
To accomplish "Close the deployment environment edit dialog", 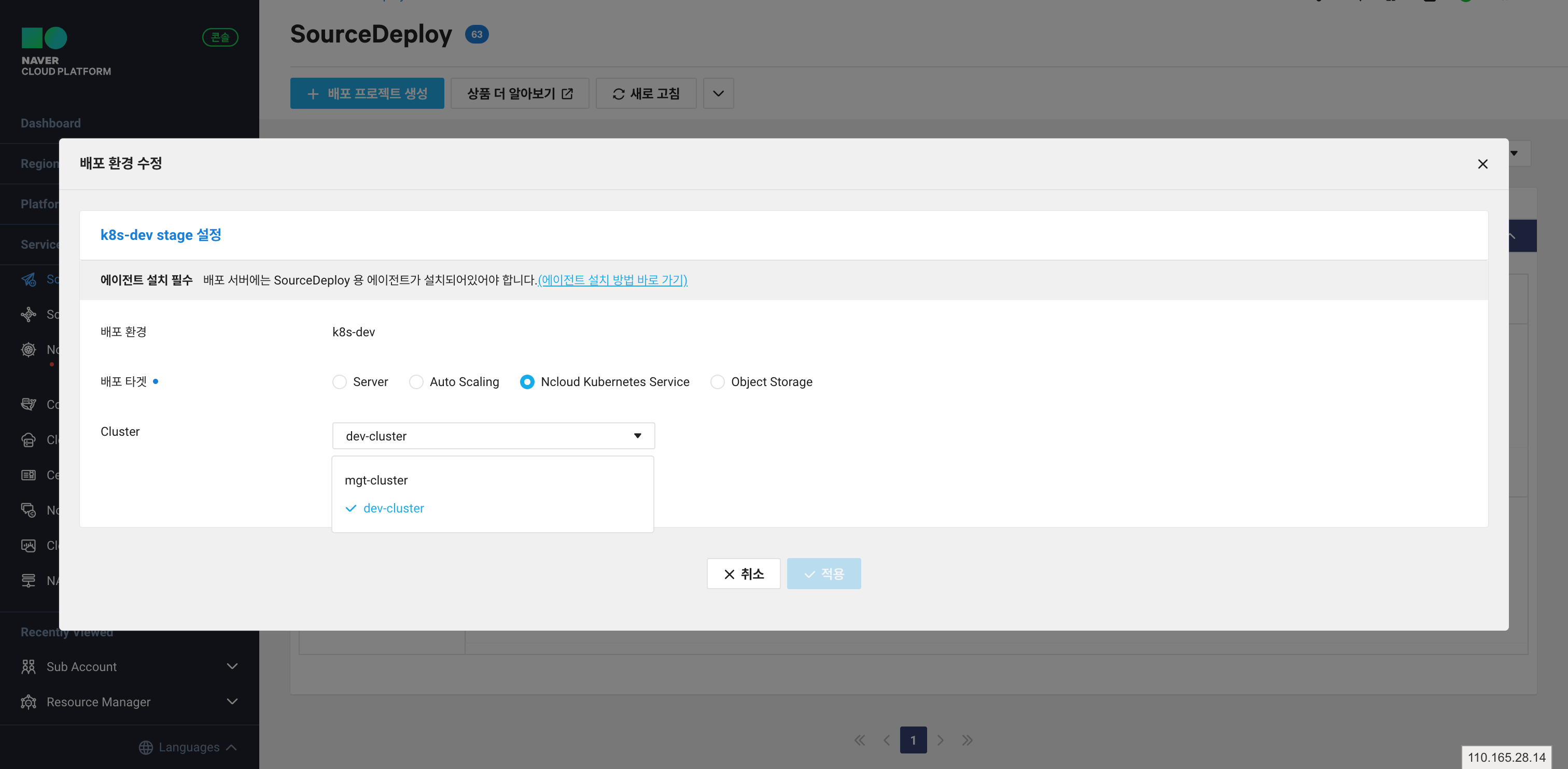I will [x=1482, y=164].
